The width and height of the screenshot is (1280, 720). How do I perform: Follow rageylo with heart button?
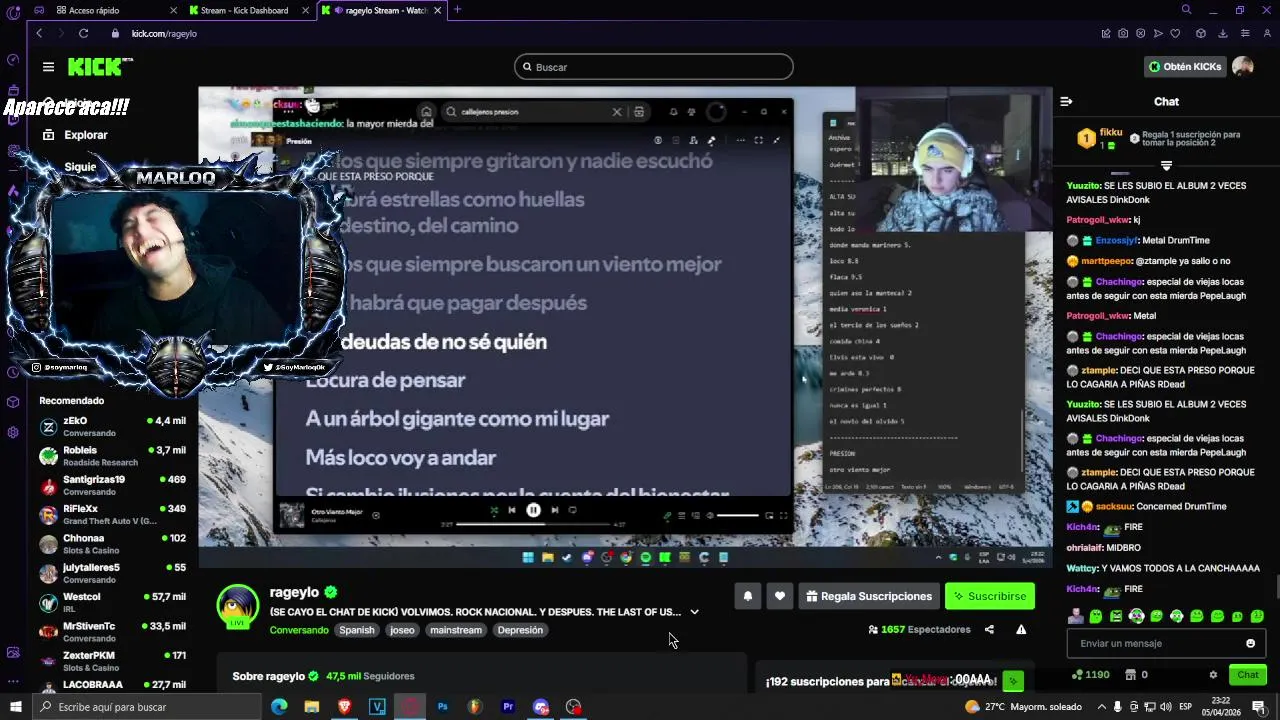(780, 596)
